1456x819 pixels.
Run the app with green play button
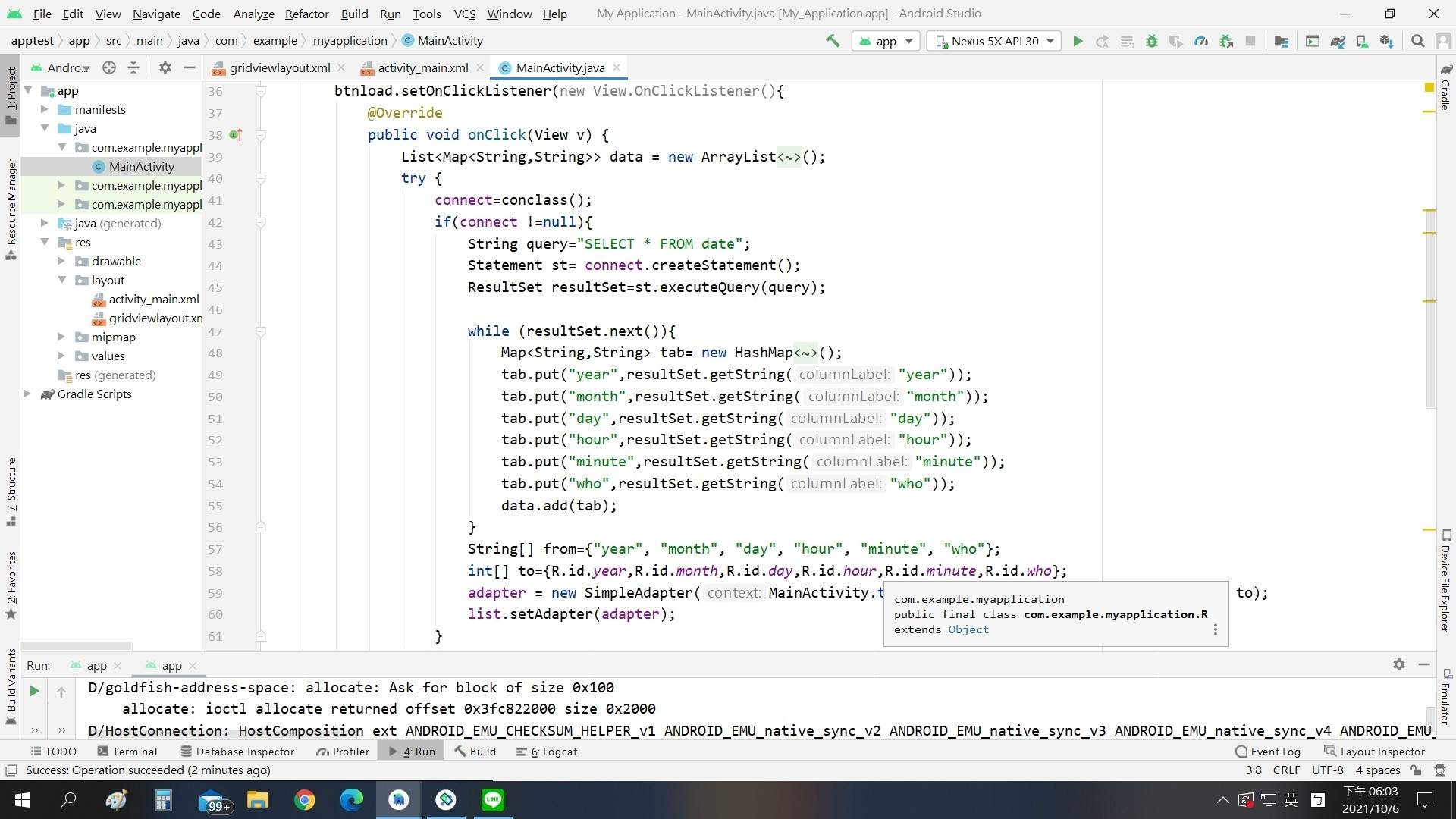(x=1078, y=41)
